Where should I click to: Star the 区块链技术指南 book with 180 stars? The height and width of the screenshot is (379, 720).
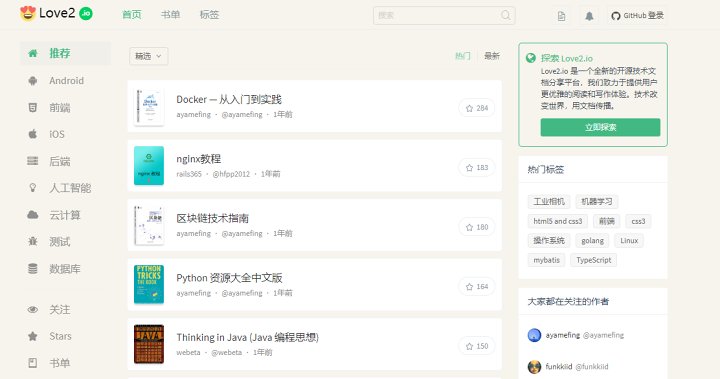pos(477,227)
